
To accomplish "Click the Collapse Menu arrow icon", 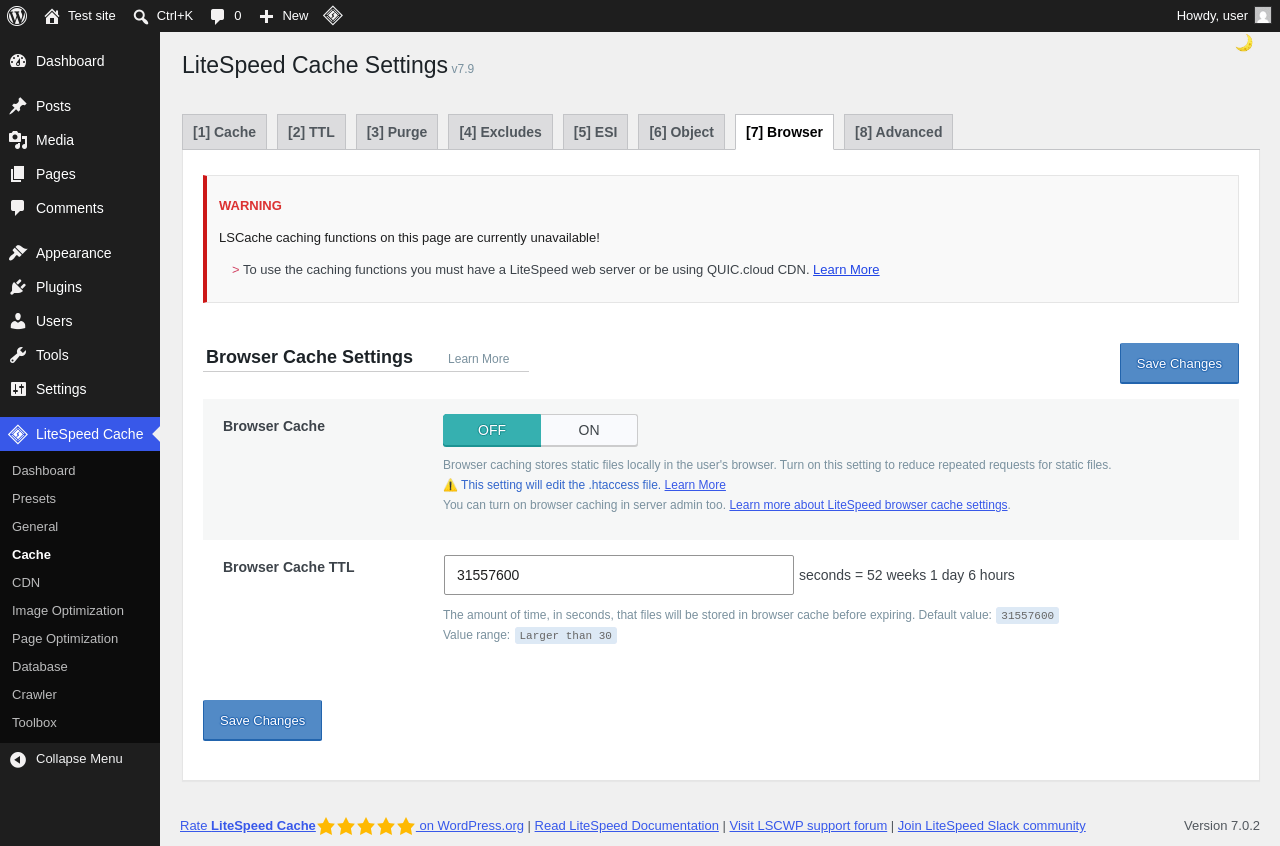I will click(x=18, y=759).
